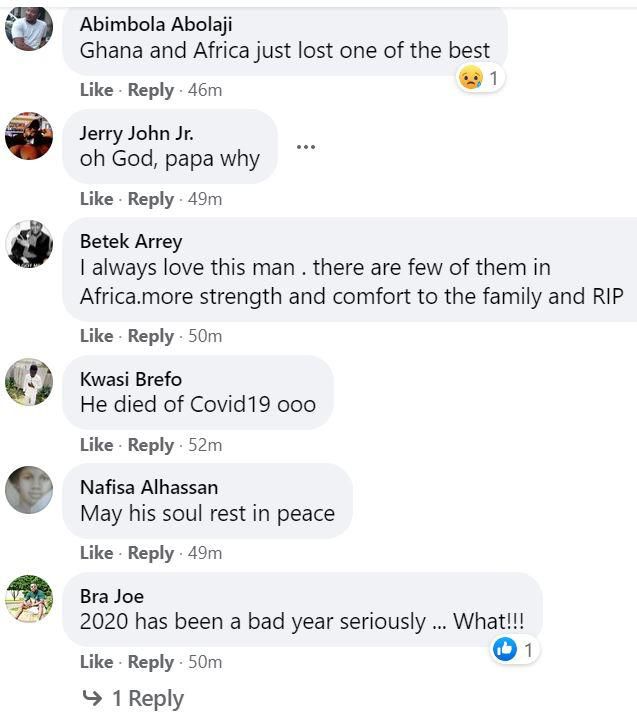Like Betek Arrey's comment
637x725 pixels.
[x=96, y=336]
